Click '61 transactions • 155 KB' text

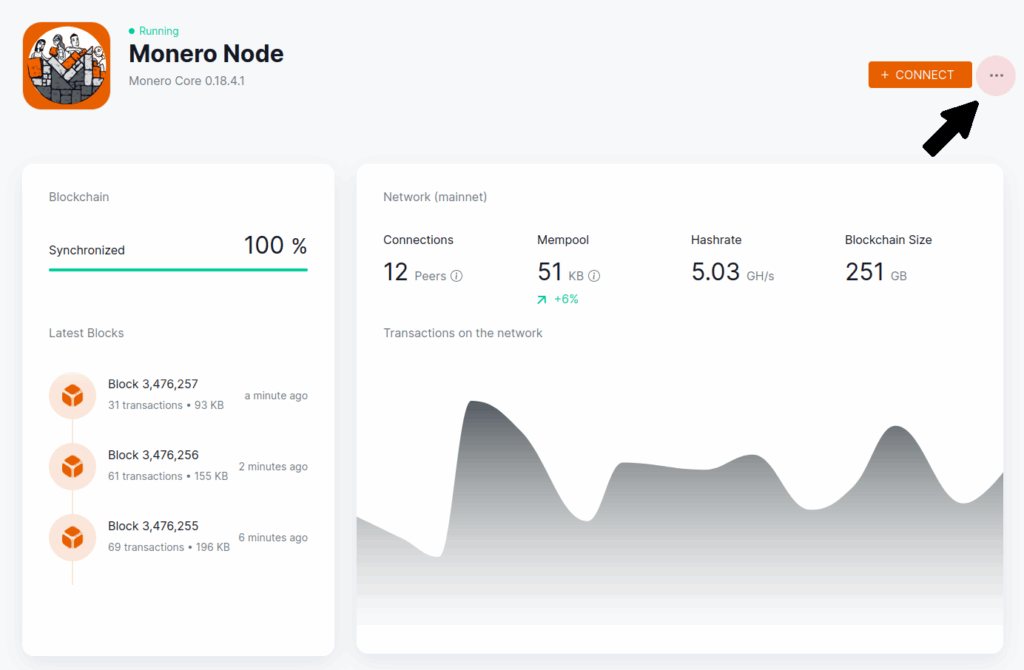point(168,477)
